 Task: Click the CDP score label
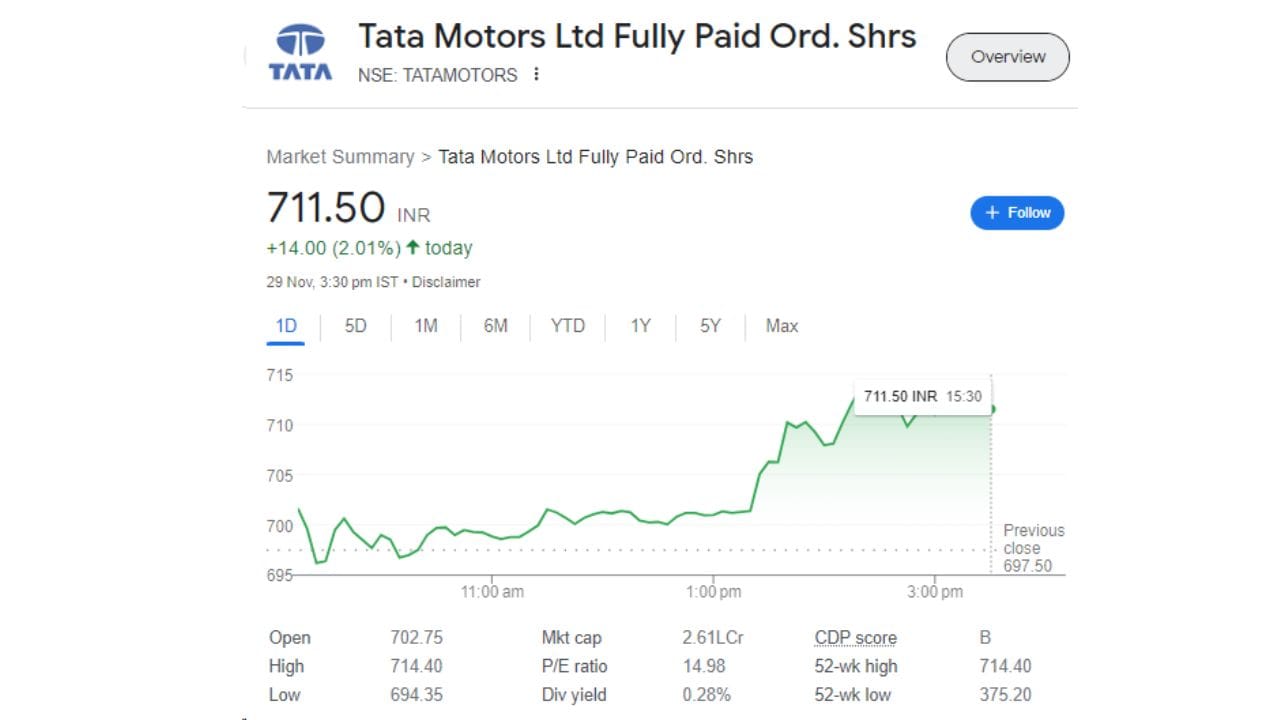click(855, 638)
